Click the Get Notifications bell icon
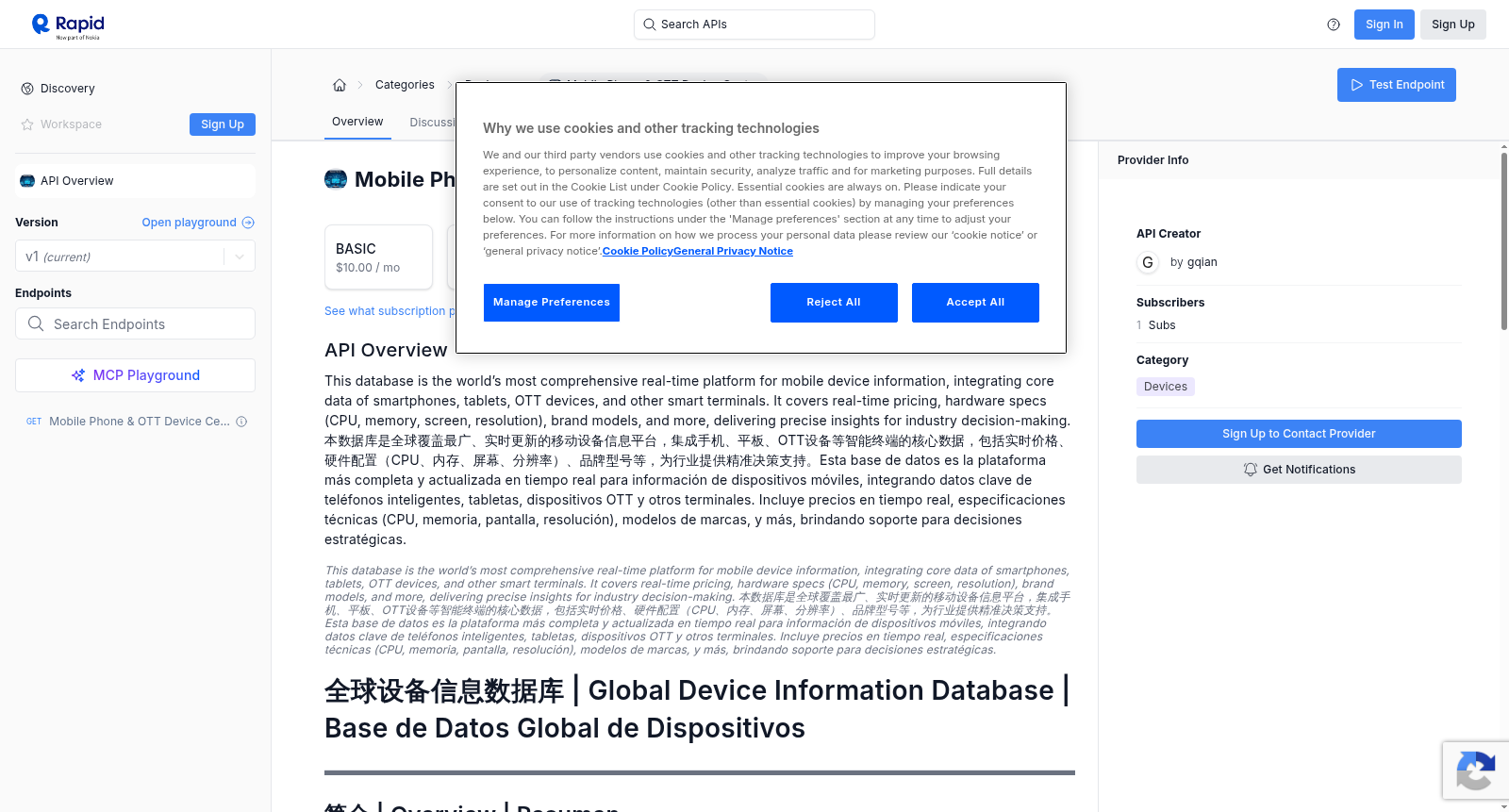Image resolution: width=1509 pixels, height=812 pixels. pyautogui.click(x=1251, y=470)
